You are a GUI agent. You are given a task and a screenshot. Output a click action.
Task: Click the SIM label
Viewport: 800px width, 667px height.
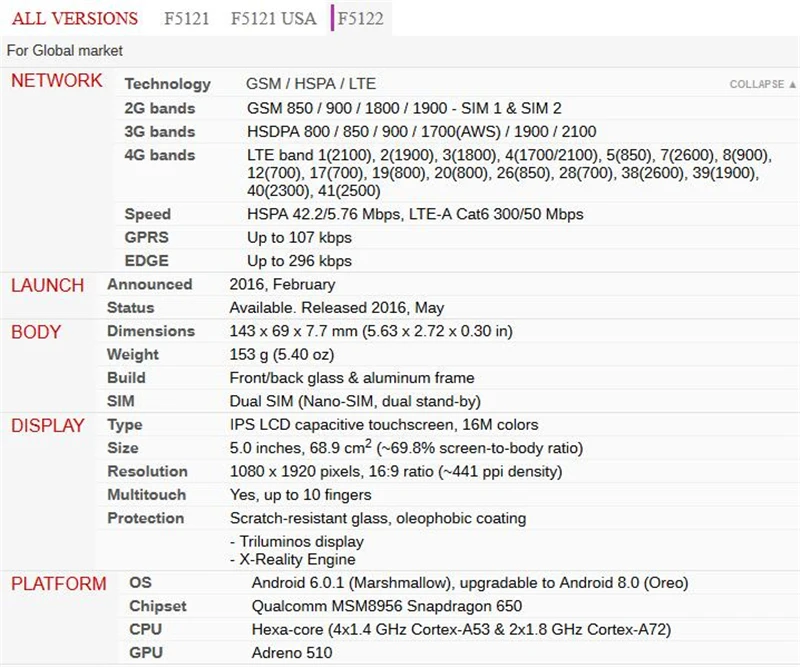point(121,401)
